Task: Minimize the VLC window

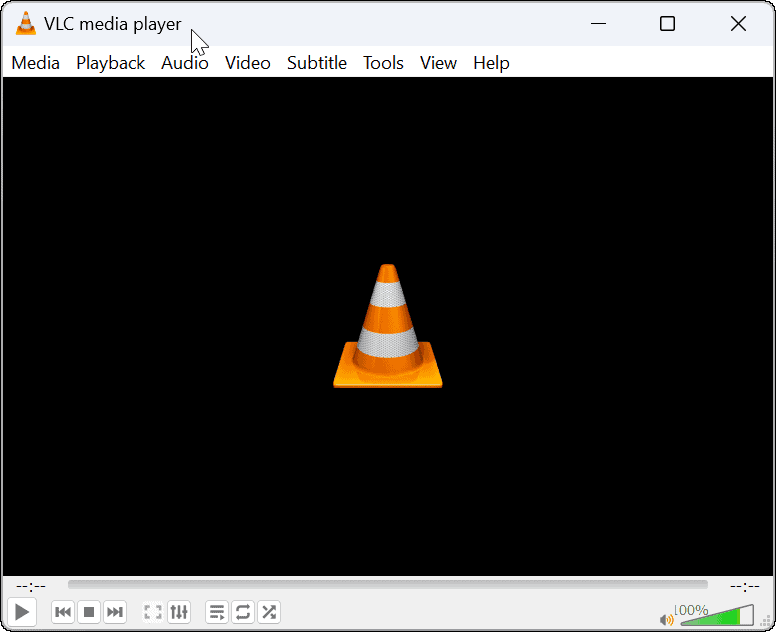Action: pos(598,23)
